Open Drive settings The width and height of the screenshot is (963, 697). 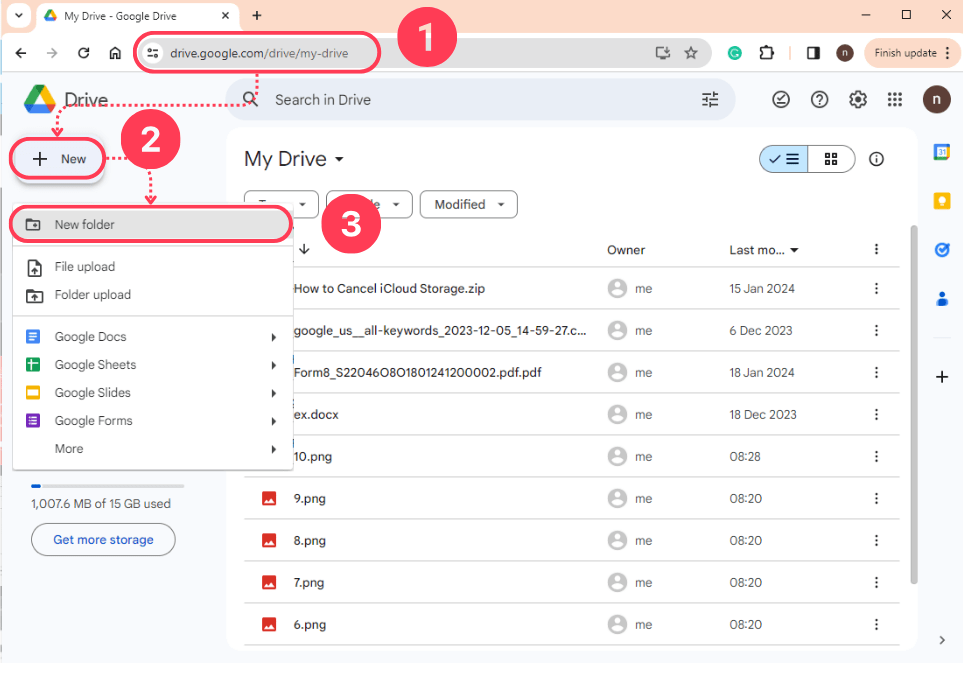pos(857,99)
